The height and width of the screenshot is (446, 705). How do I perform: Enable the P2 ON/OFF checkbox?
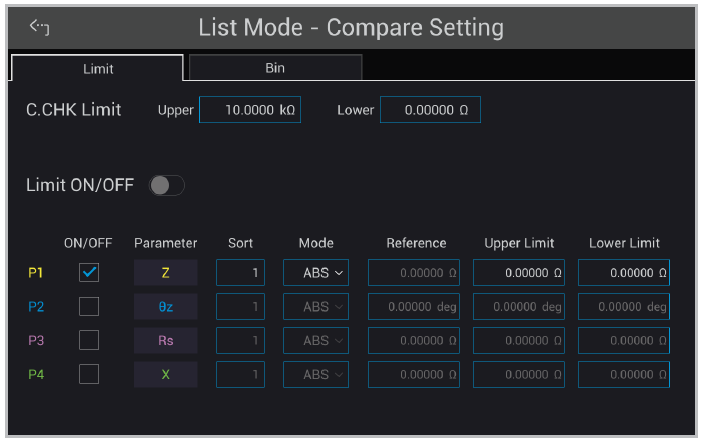(x=89, y=306)
